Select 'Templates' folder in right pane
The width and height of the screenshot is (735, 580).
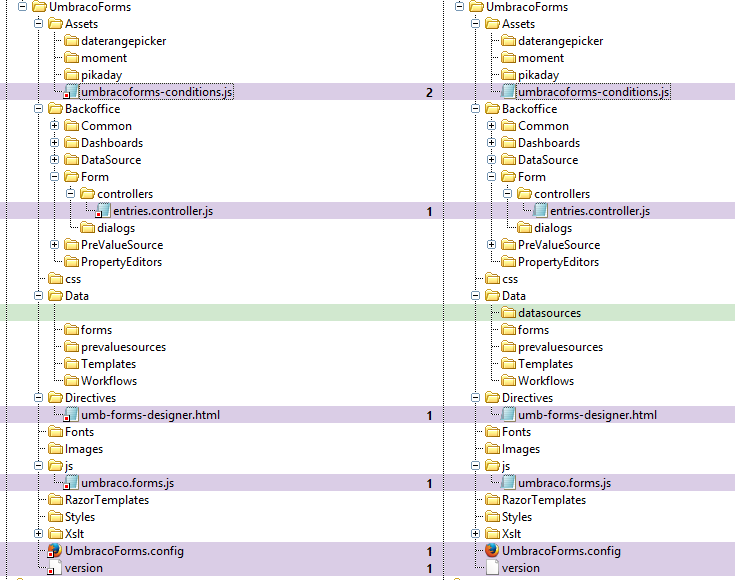545,364
